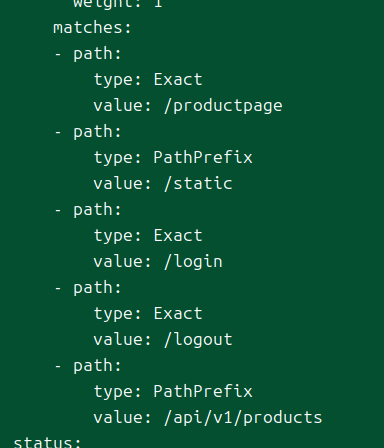Screen dimensions: 384x448
Task: Click the '/productpage' value text
Action: (223, 106)
